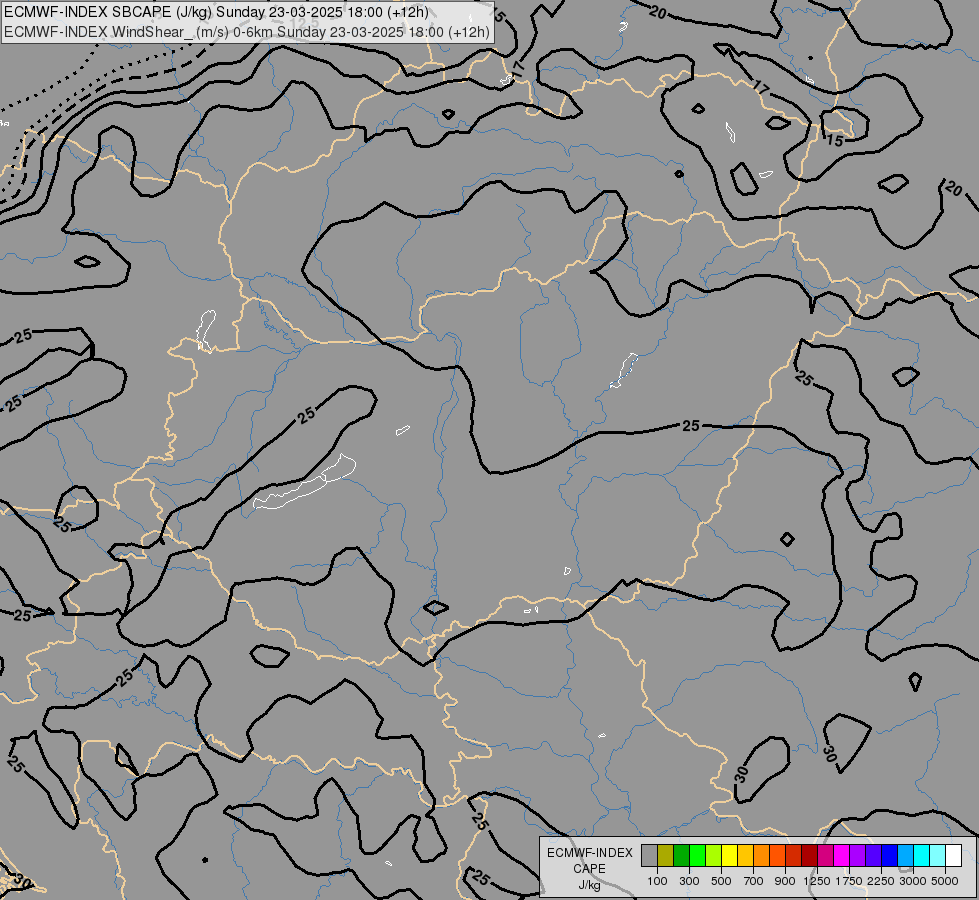Select the legend label 1750
This screenshot has width=979, height=900.
pos(849,881)
